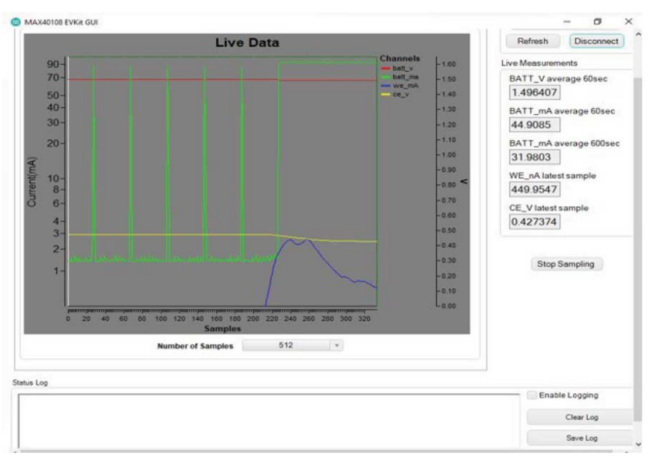Click the BATT_V average 60sec value field

pyautogui.click(x=534, y=92)
